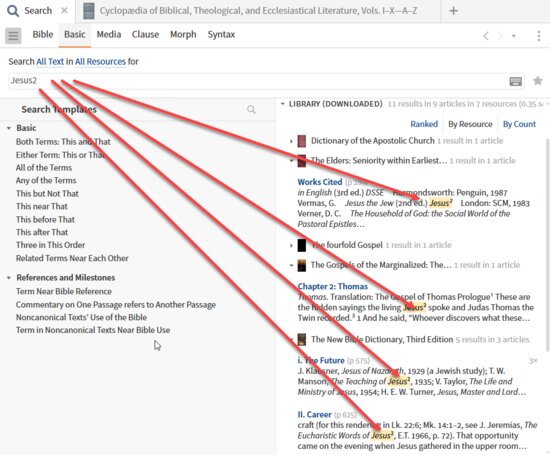This screenshot has height=455, width=550.
Task: Select Related Terms Near Each Other
Action: 72,258
